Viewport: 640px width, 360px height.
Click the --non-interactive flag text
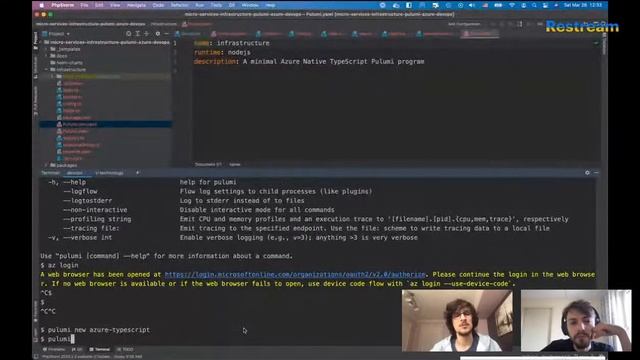(x=96, y=210)
